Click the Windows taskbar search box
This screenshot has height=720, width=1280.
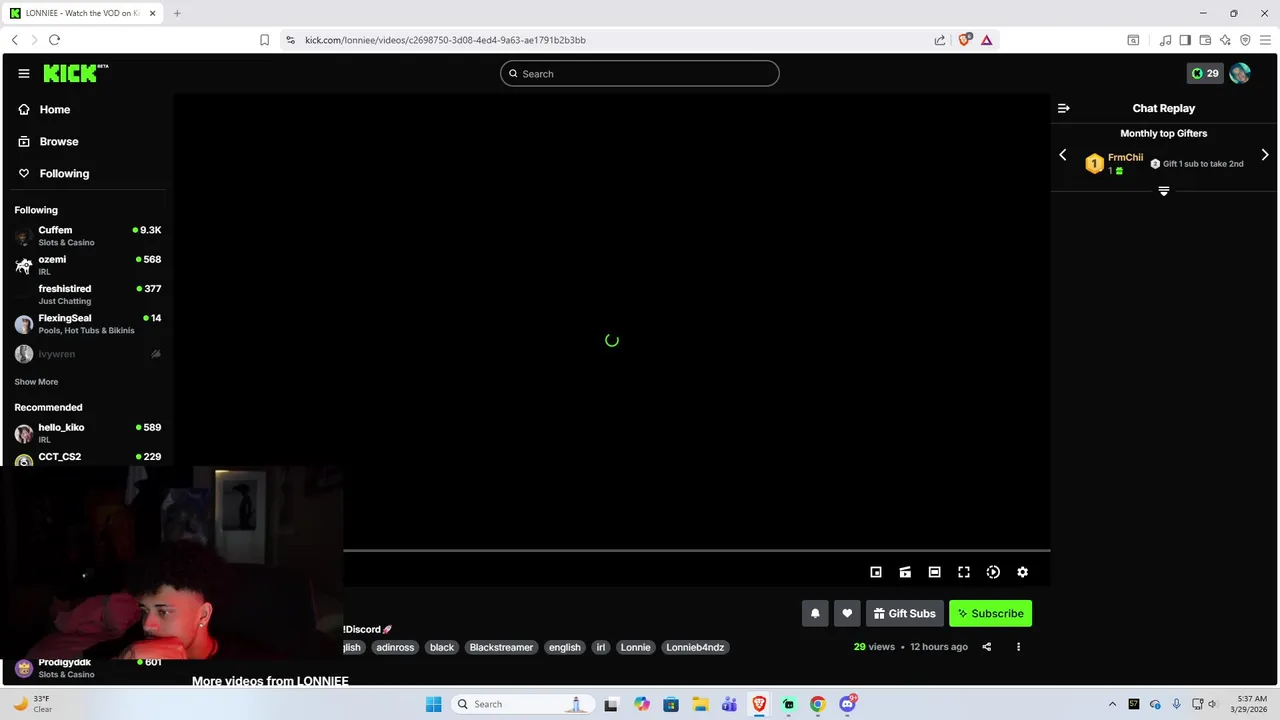tap(522, 704)
